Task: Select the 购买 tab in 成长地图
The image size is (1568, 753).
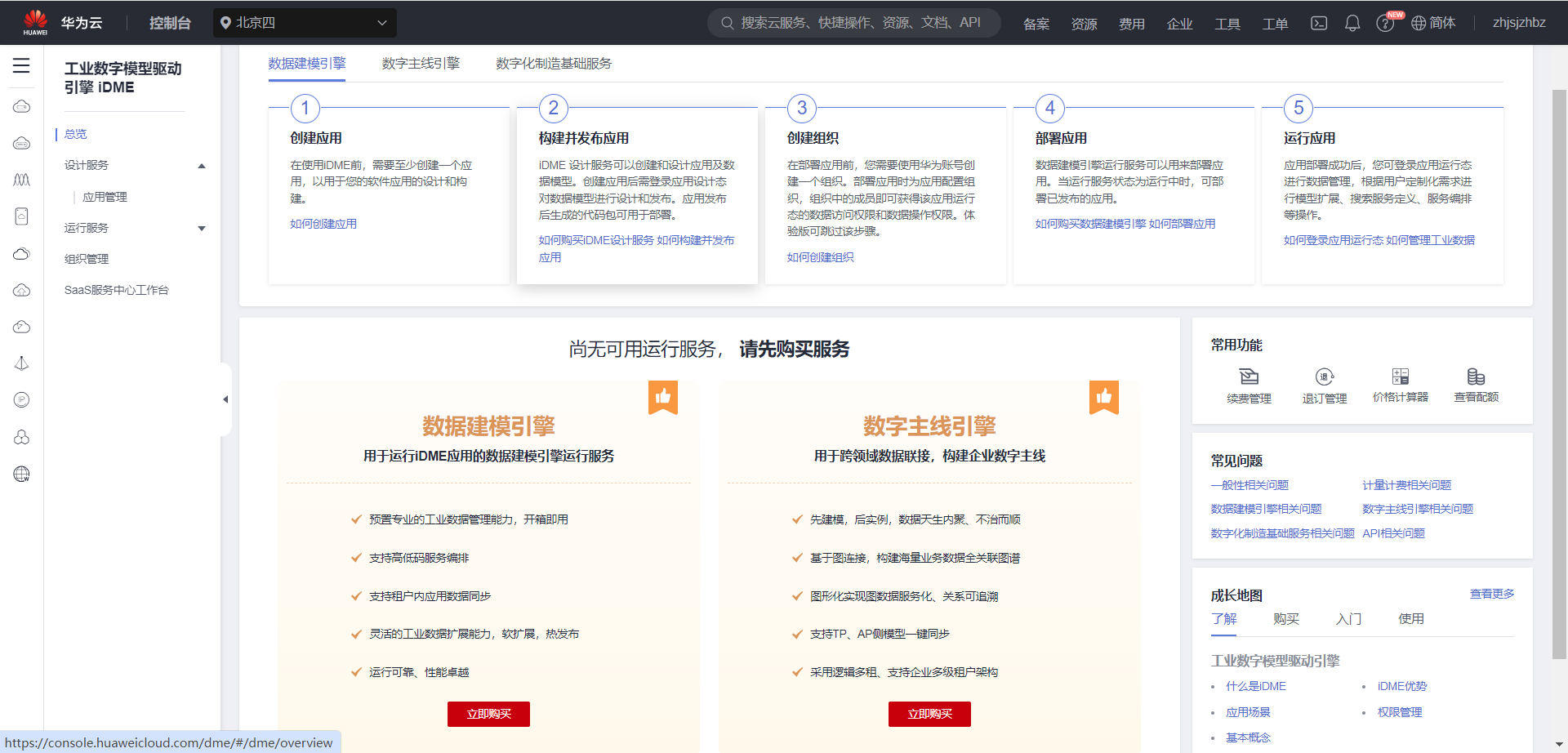Action: pos(1286,619)
